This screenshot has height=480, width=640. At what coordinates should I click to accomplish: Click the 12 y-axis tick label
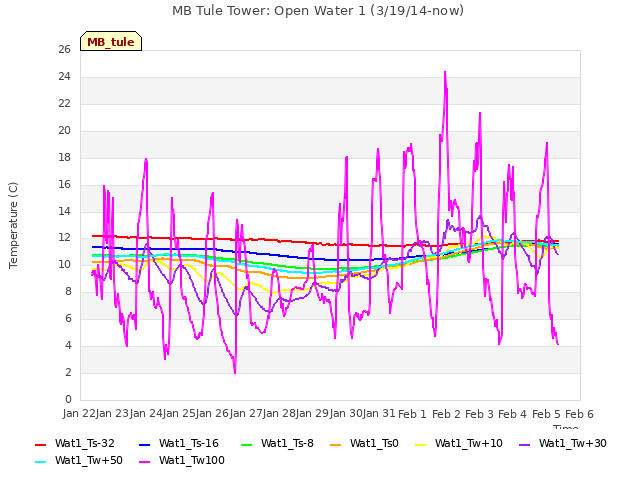[64, 238]
